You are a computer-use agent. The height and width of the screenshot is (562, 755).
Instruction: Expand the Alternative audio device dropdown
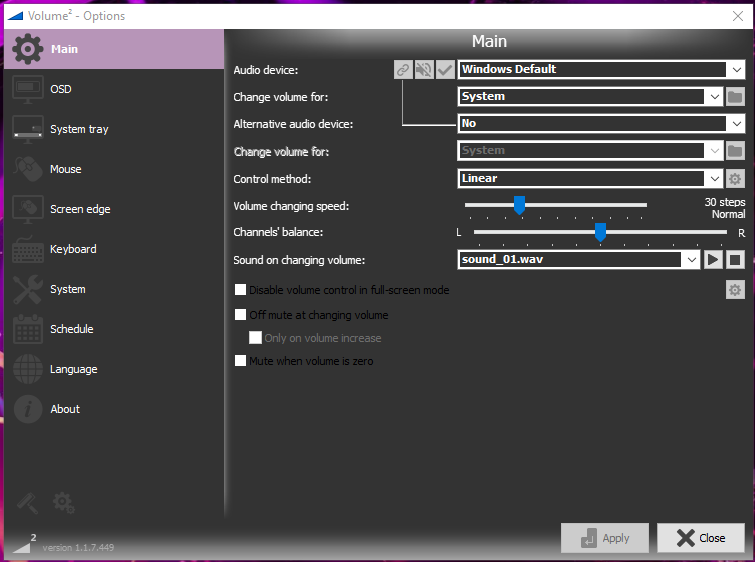736,124
